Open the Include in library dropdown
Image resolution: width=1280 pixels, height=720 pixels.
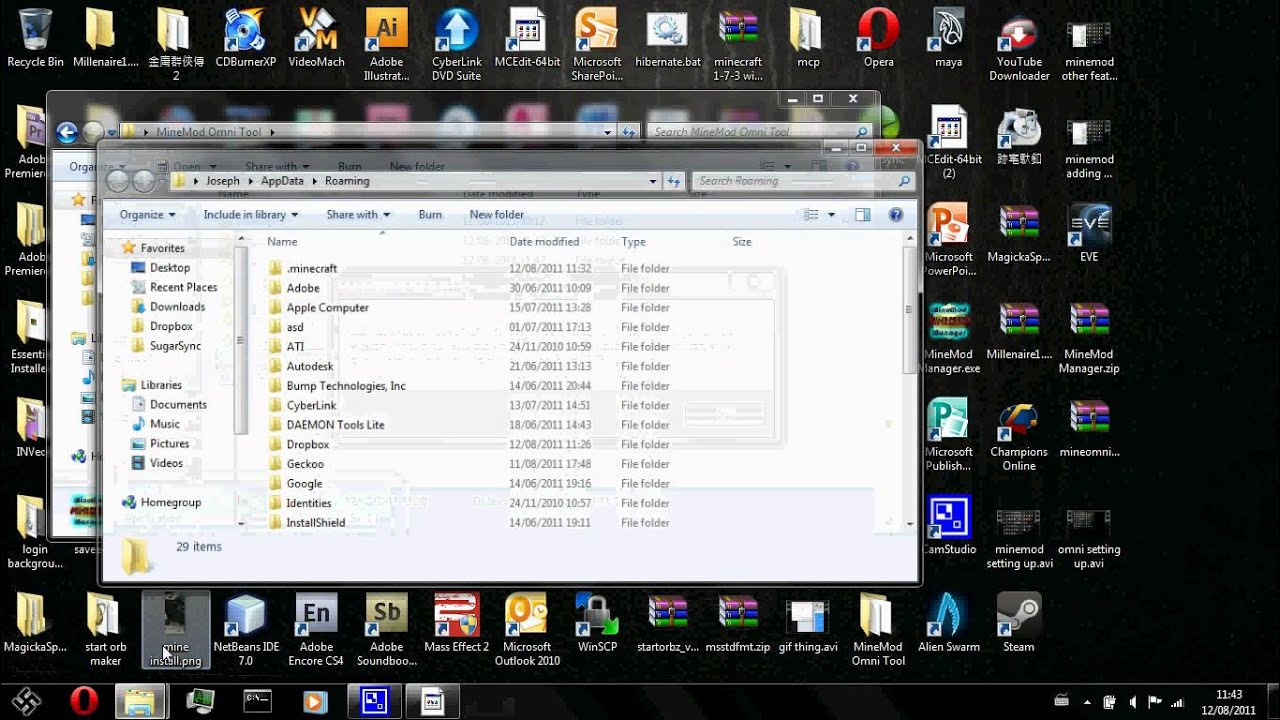coord(251,214)
